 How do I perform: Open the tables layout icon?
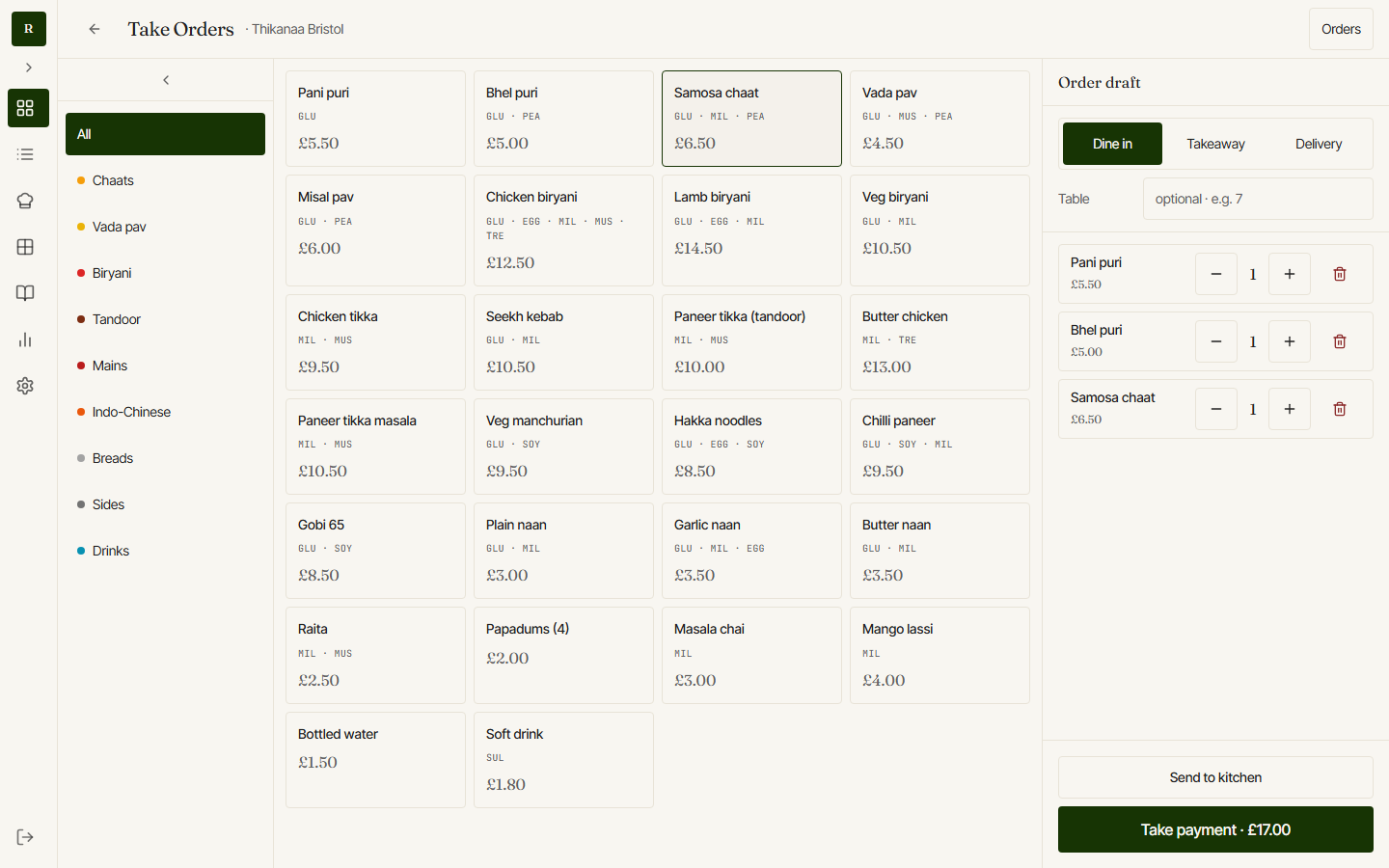pos(26,247)
